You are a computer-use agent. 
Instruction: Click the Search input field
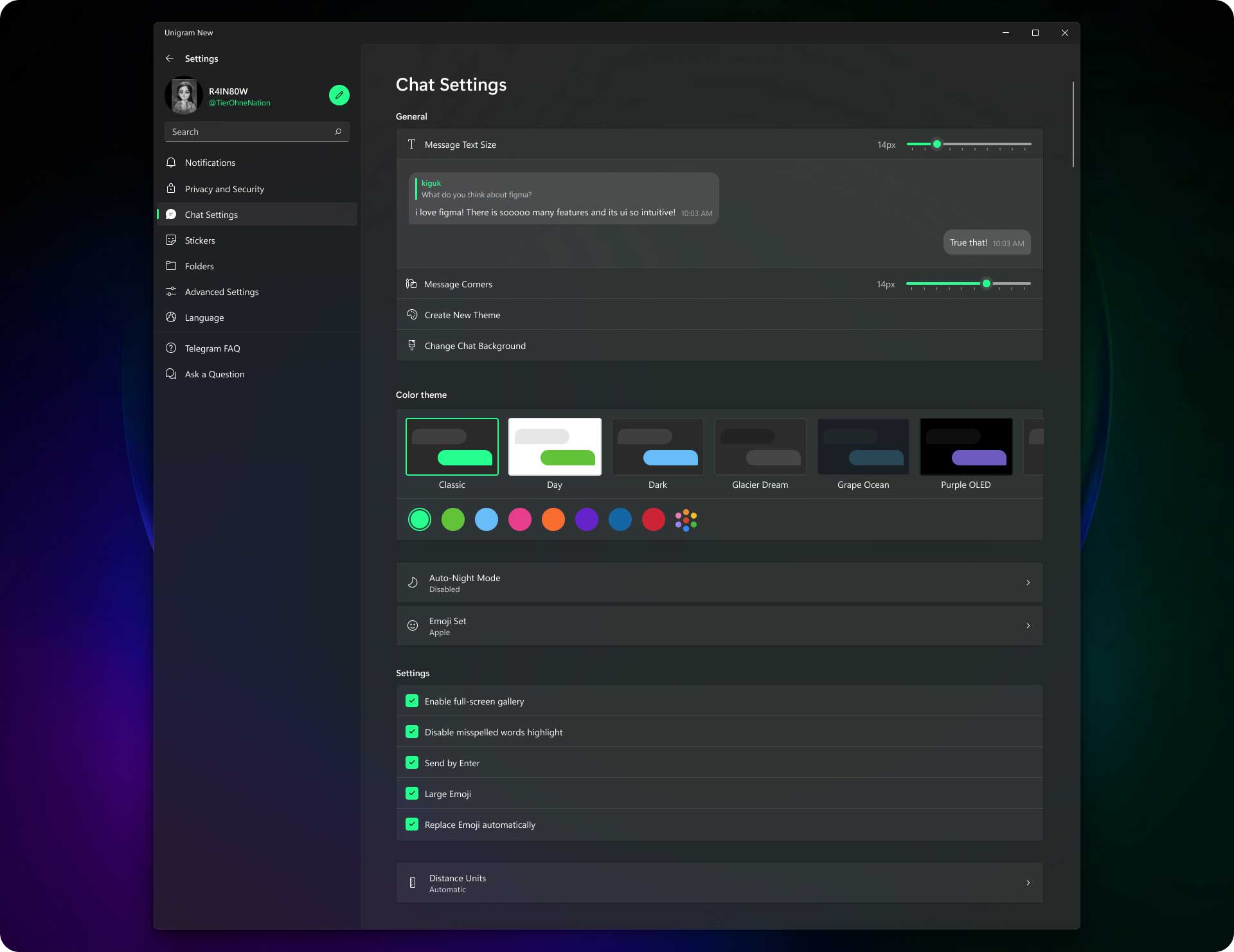tap(257, 132)
